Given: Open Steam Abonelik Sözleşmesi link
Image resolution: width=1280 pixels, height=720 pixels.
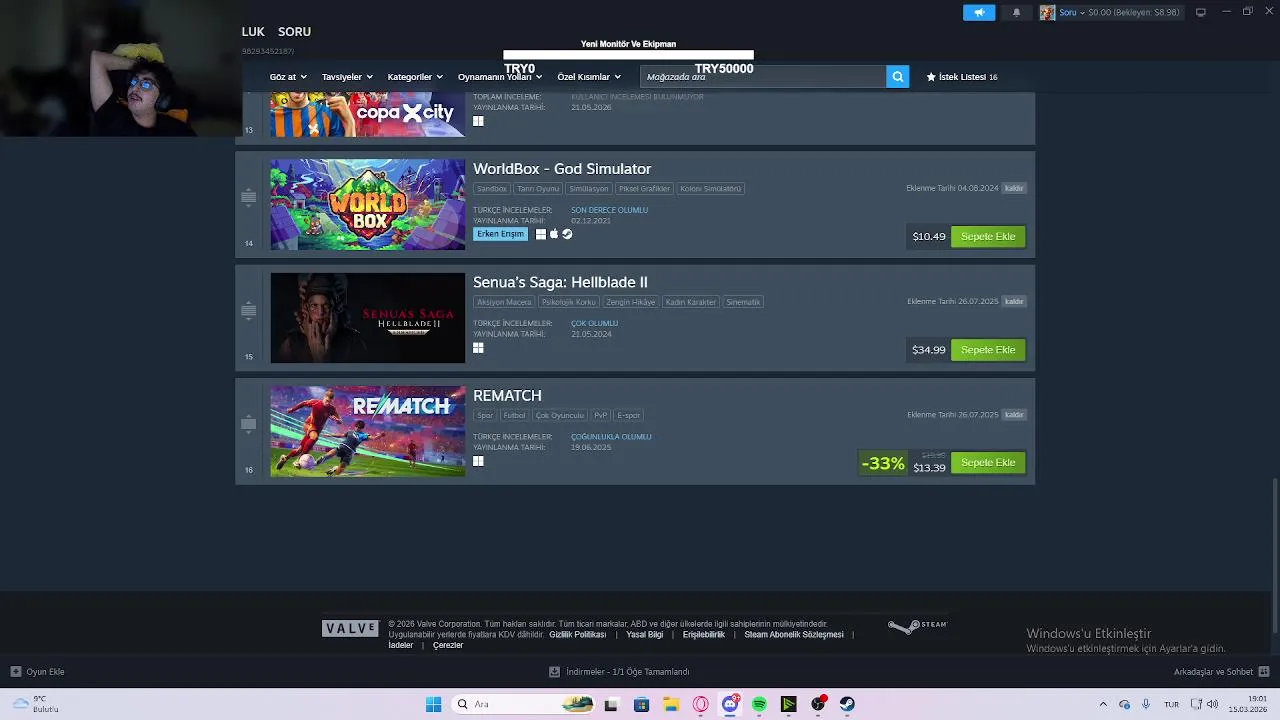Looking at the screenshot, I should tap(794, 634).
